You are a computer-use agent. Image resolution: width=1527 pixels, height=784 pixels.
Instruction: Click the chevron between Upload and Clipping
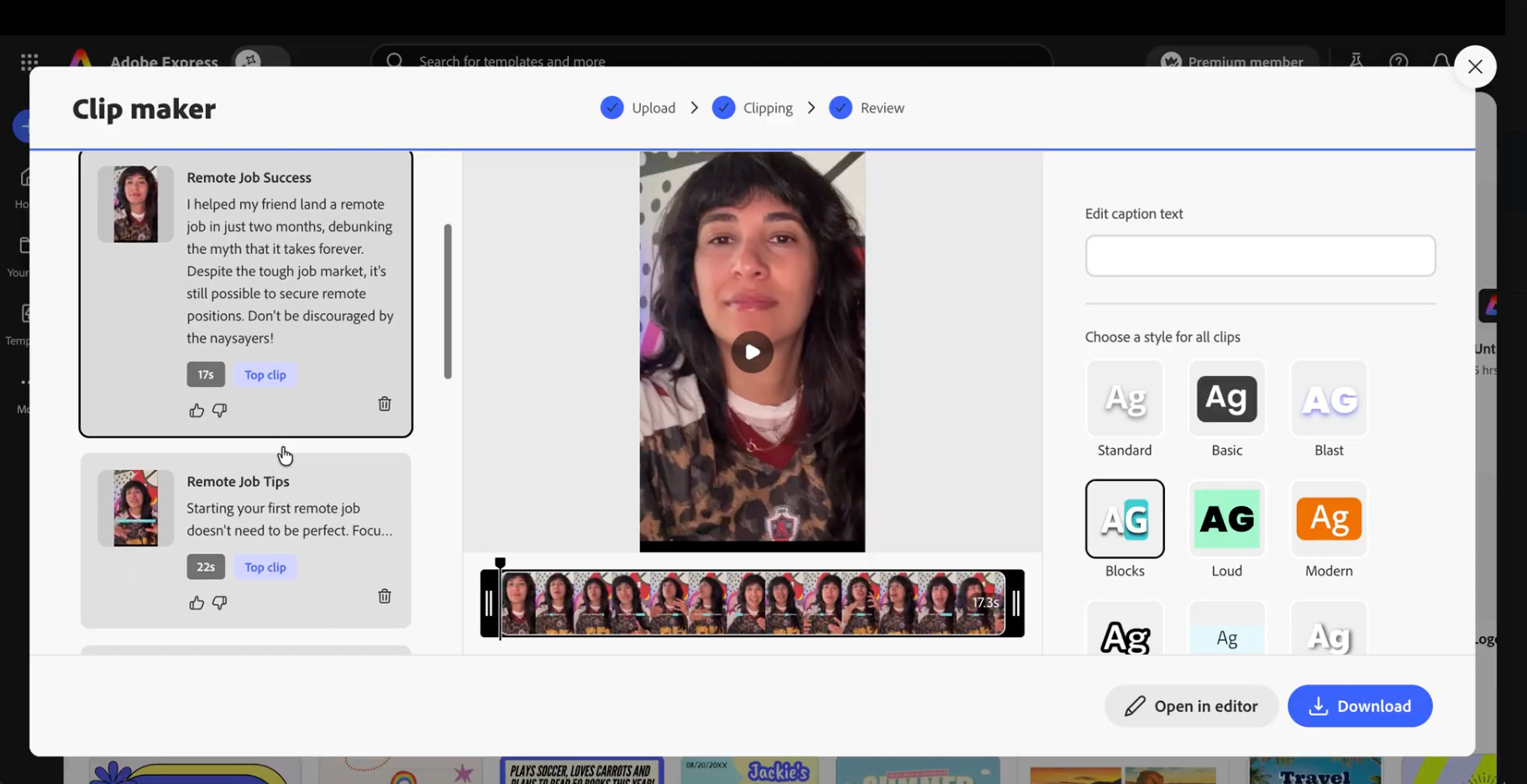click(x=695, y=107)
